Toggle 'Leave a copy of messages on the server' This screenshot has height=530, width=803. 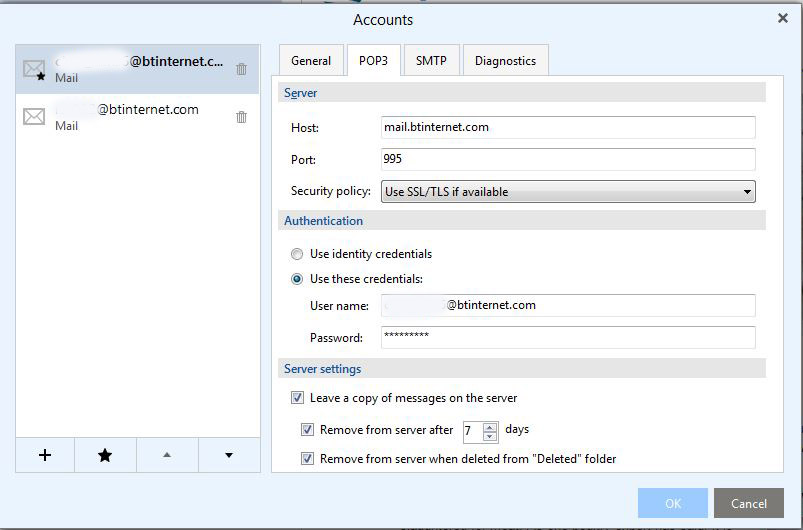tap(297, 398)
